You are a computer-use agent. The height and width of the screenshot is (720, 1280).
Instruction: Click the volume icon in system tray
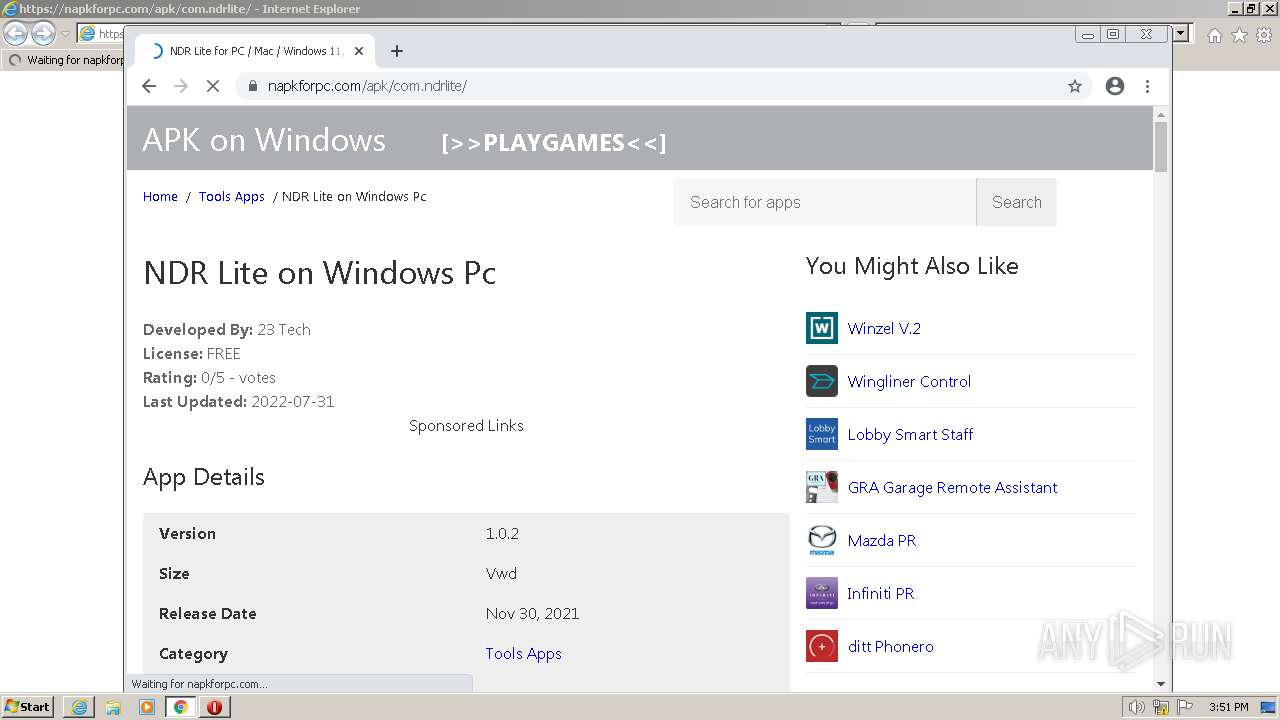coord(1136,707)
